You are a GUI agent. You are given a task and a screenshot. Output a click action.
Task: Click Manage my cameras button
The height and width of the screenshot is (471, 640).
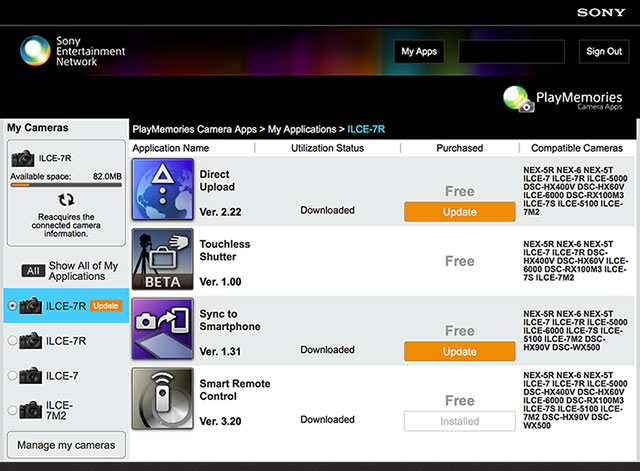(66, 445)
